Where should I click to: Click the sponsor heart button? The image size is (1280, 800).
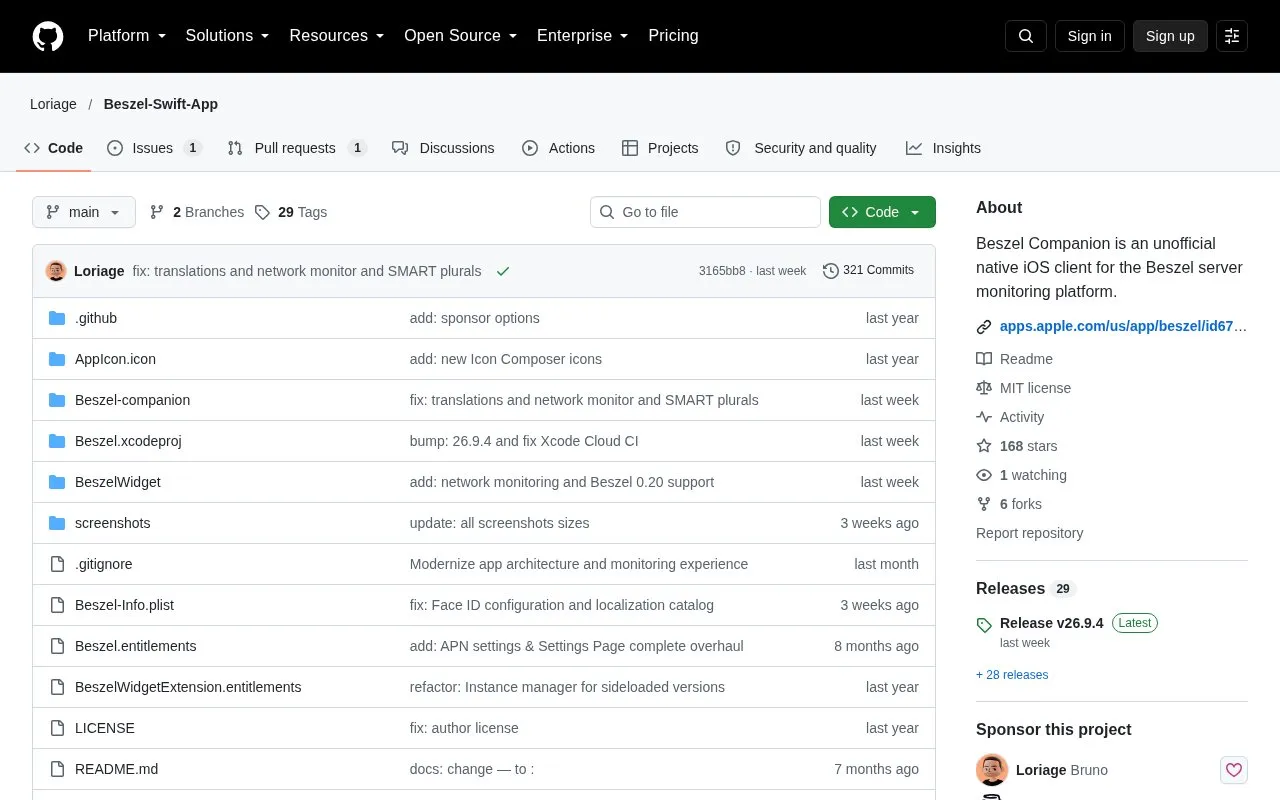(x=1234, y=770)
